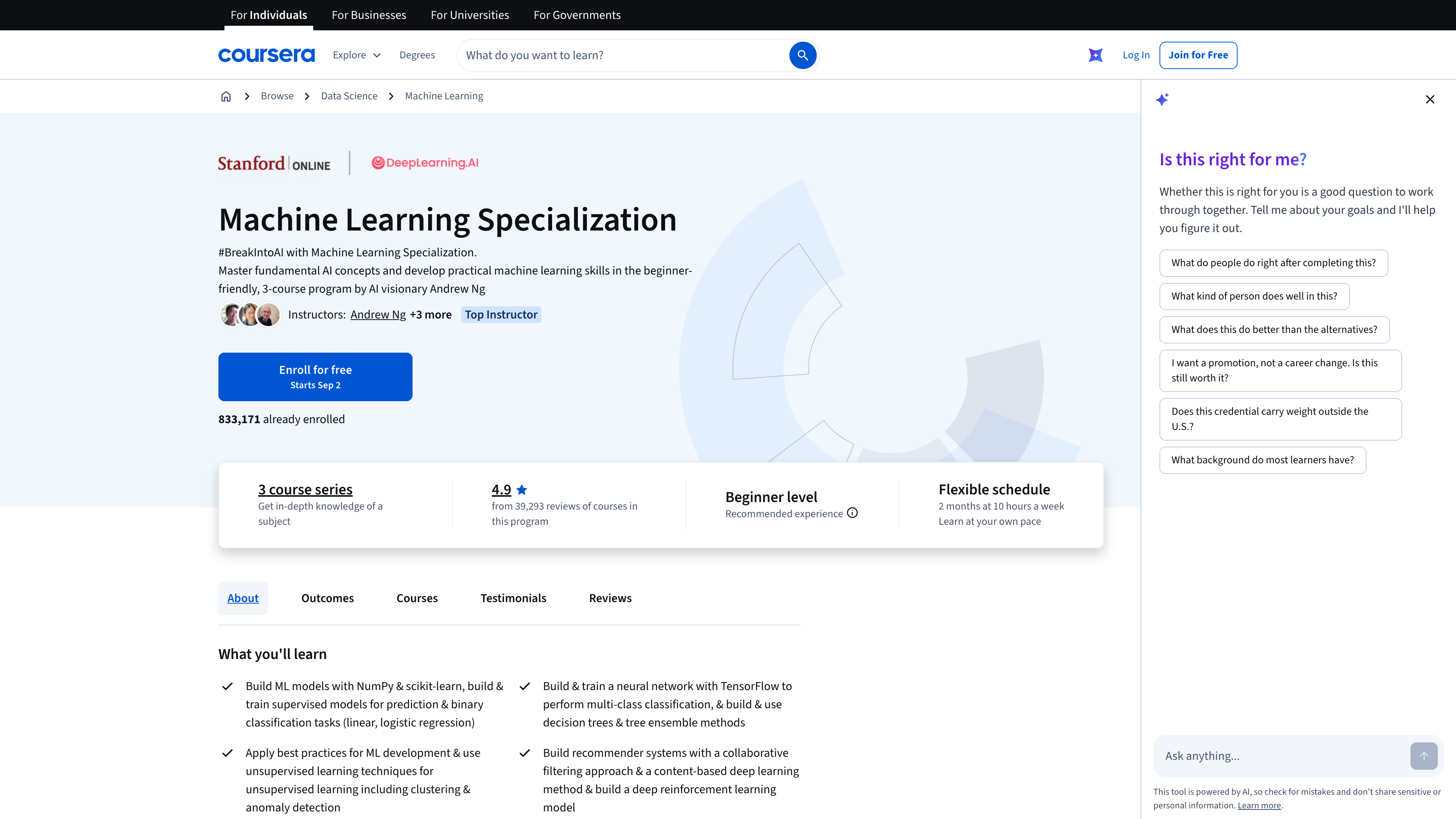1456x819 pixels.
Task: Click the 833,171 already enrolled text
Action: [281, 419]
